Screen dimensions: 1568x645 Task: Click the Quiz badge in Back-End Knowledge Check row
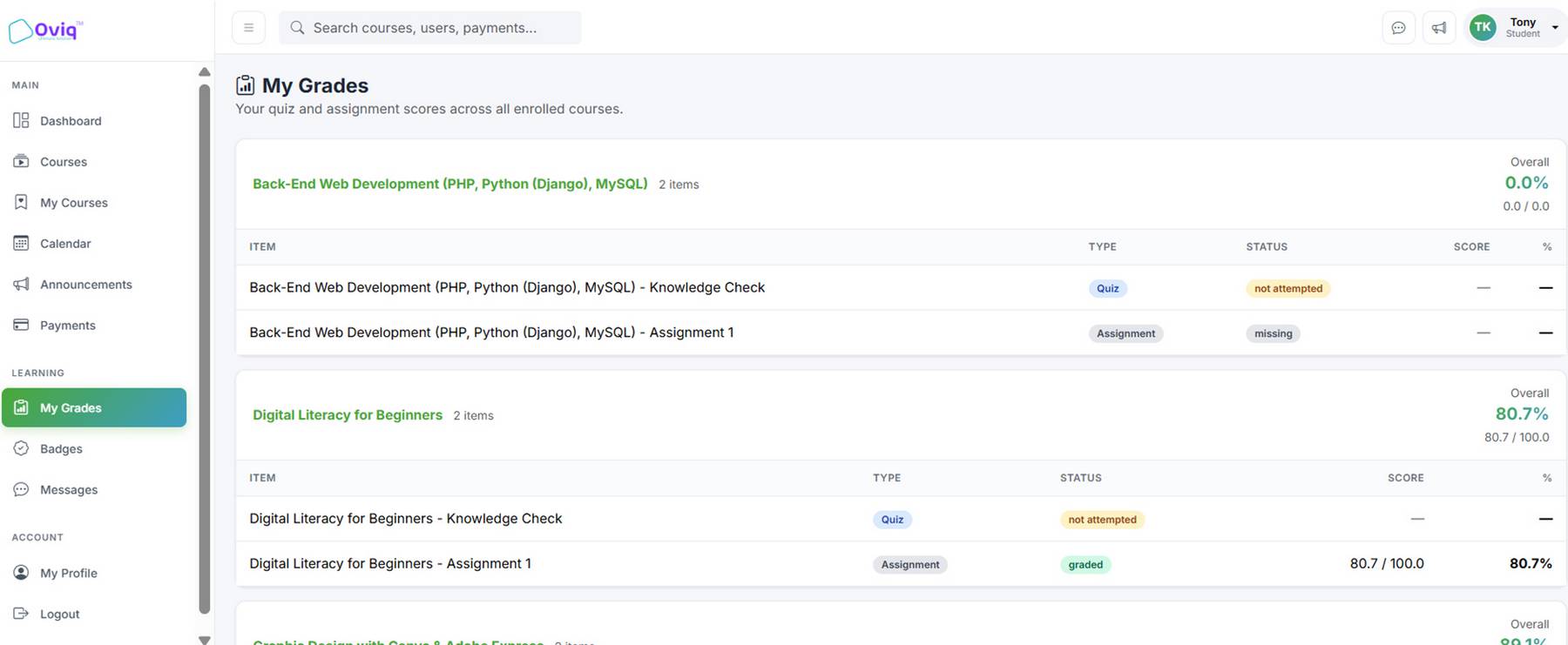[x=1107, y=288]
